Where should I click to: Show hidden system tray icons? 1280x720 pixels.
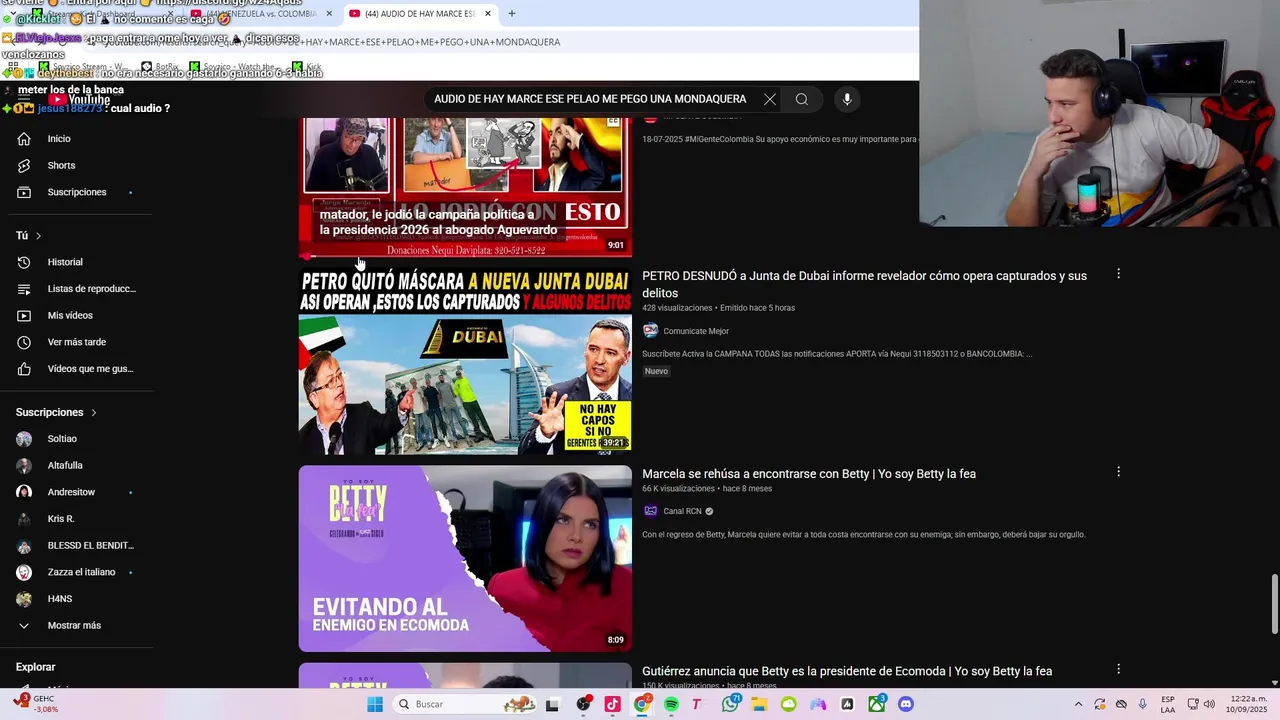tap(1078, 704)
